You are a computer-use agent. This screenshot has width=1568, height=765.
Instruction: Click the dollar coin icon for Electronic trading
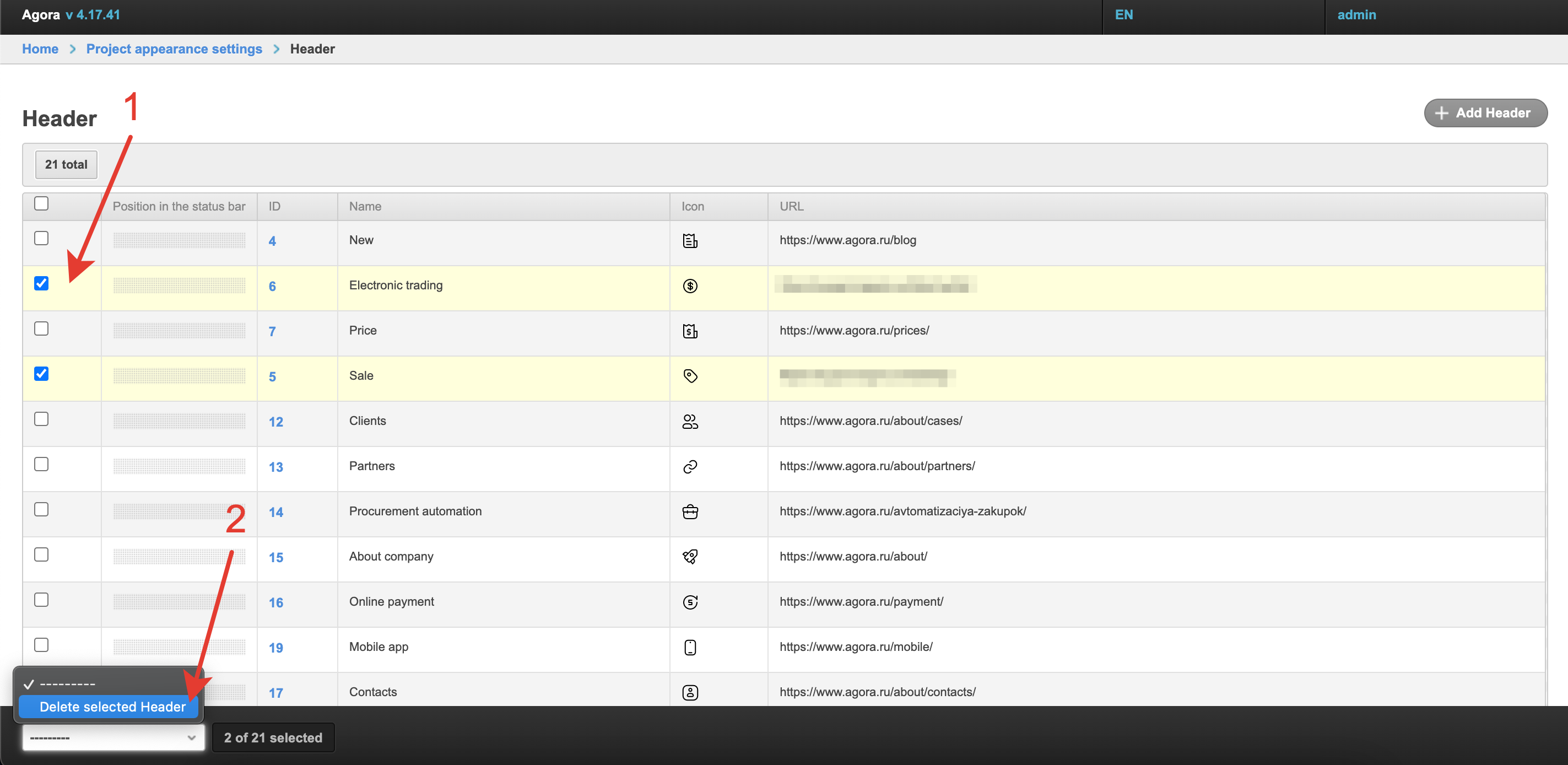pyautogui.click(x=690, y=285)
